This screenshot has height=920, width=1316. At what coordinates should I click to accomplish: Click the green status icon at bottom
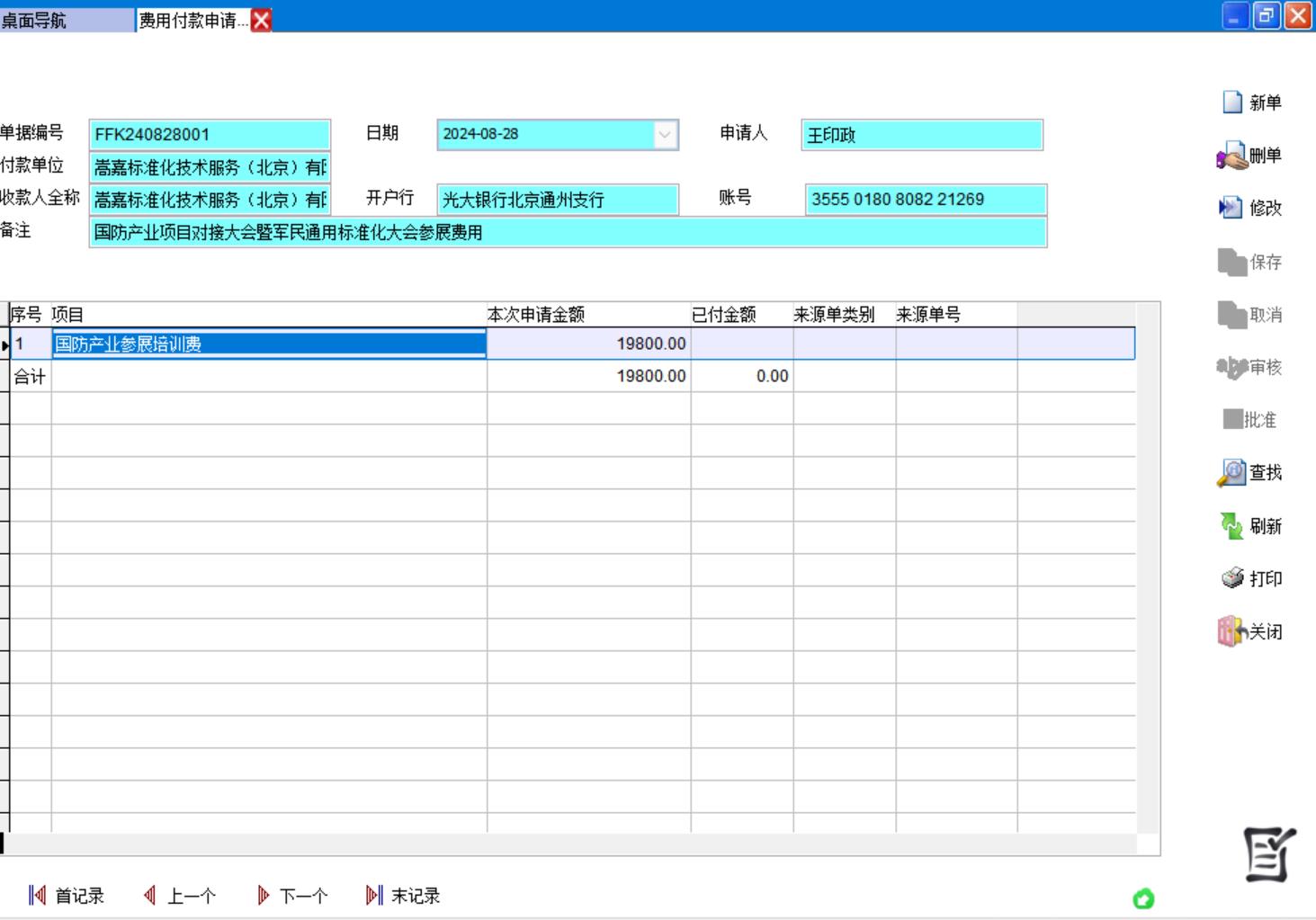click(1143, 898)
